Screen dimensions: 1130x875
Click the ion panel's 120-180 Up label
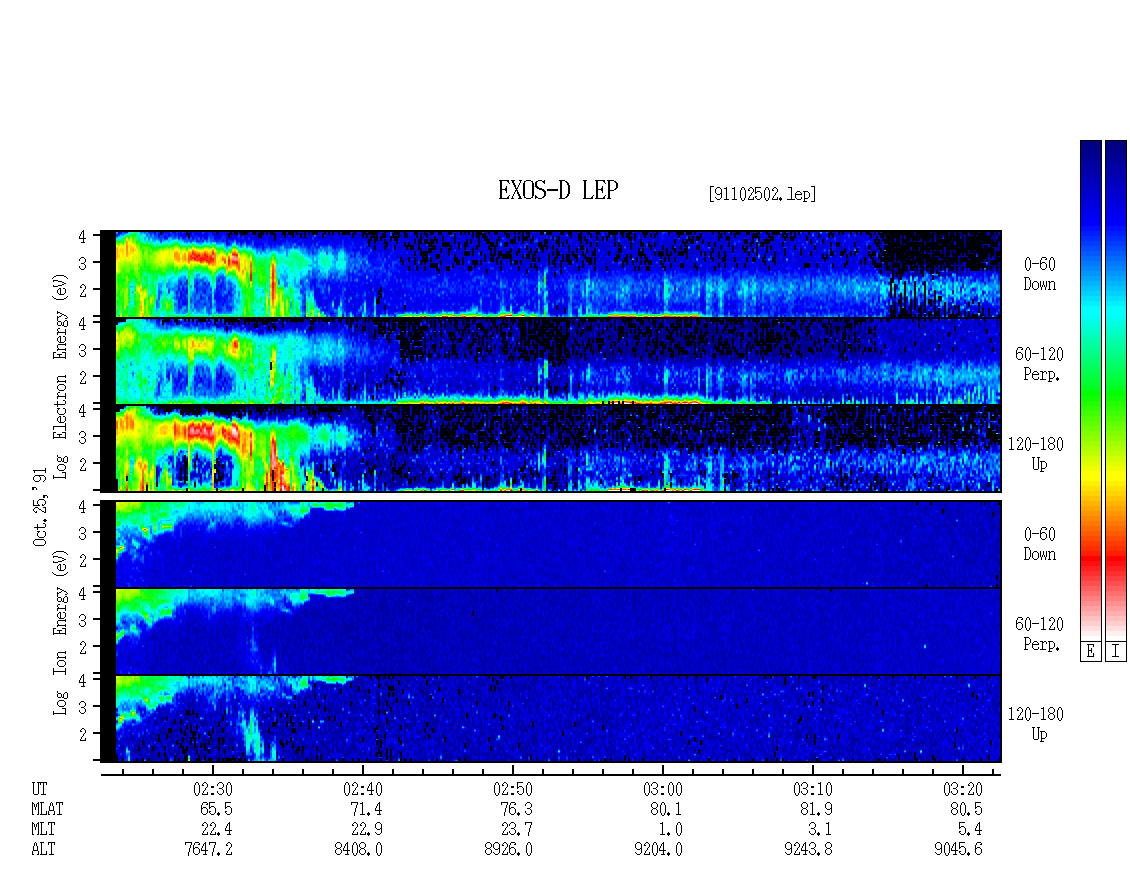(1036, 724)
